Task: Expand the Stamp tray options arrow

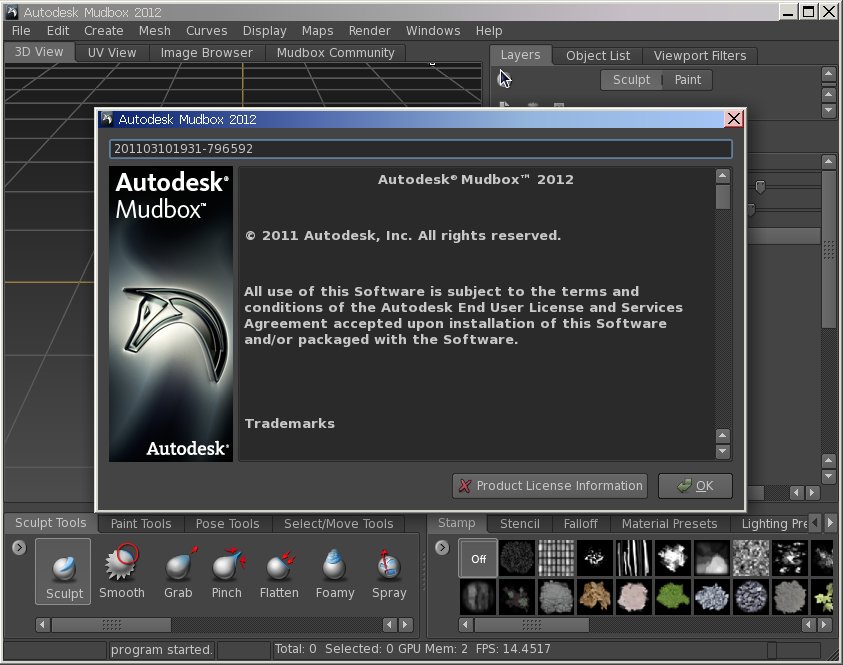Action: tap(442, 547)
